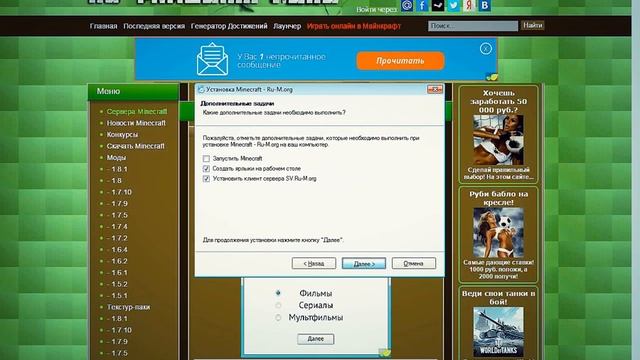
Task: Click Далее button in the survey box
Action: (x=316, y=339)
